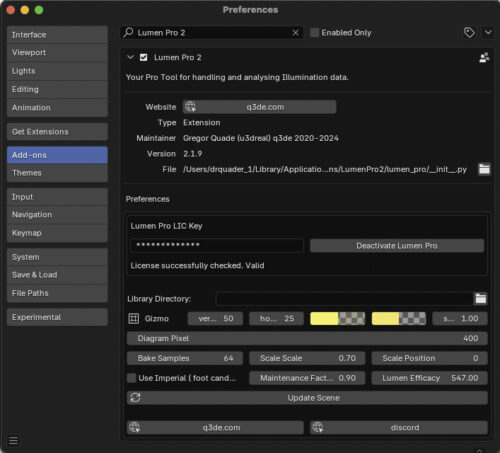This screenshot has height=453, width=500.
Task: Click the search magnifier icon in add-on search
Action: [x=128, y=32]
